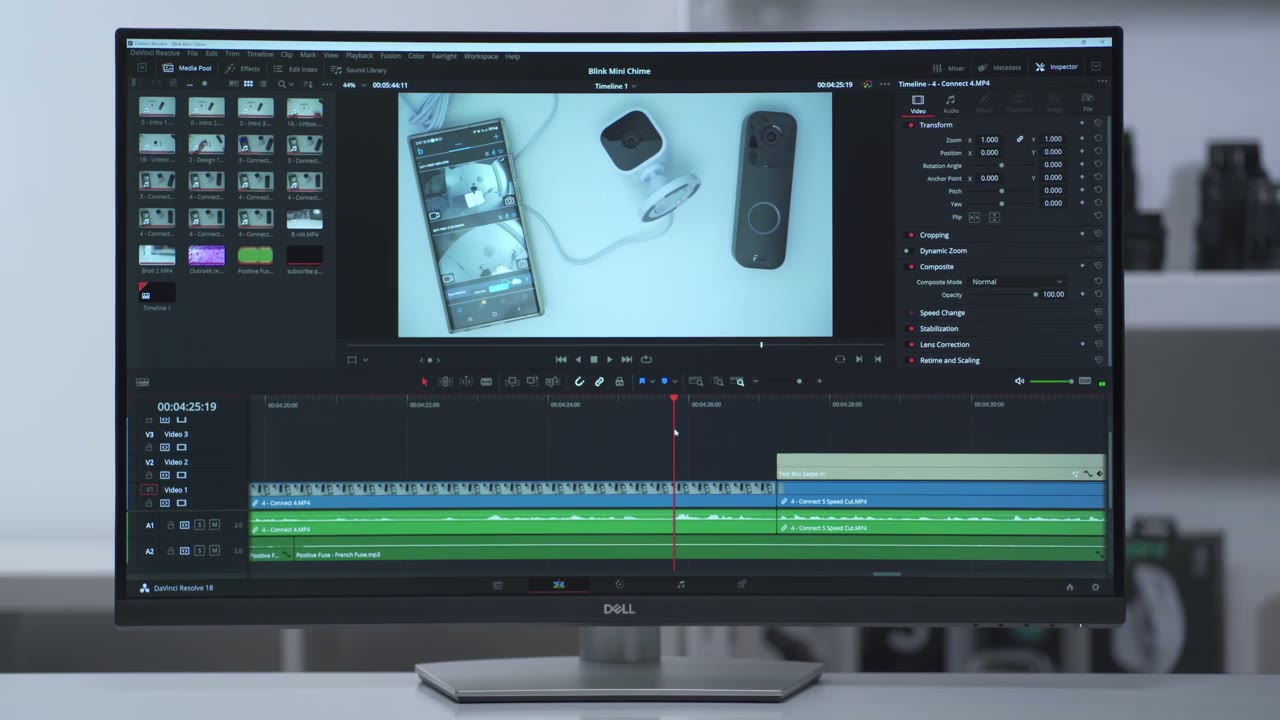Viewport: 1280px width, 720px height.
Task: Toggle the V1 destination track selector
Action: (x=150, y=490)
